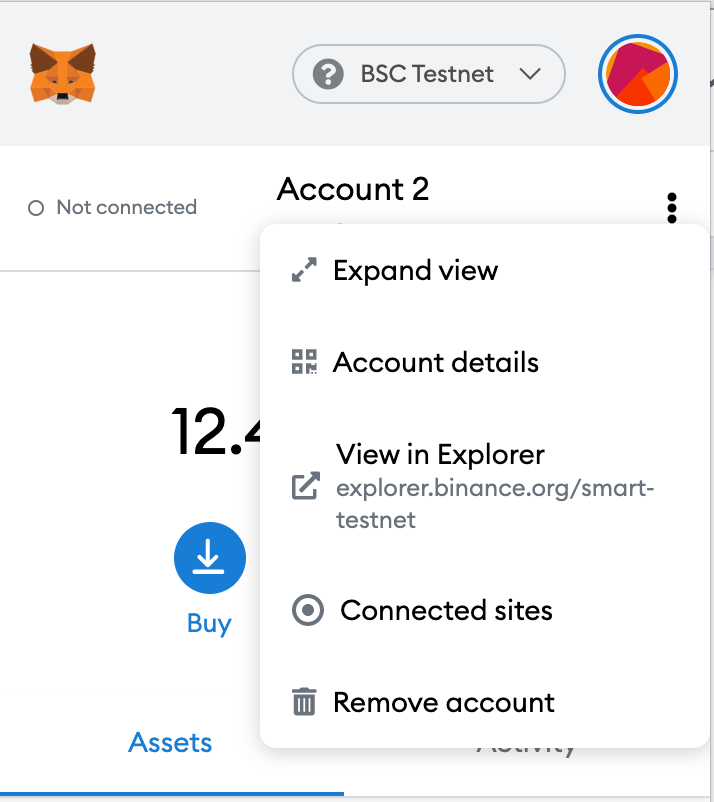Viewport: 714px width, 802px height.
Task: Select Expand view menu entry
Action: (415, 270)
